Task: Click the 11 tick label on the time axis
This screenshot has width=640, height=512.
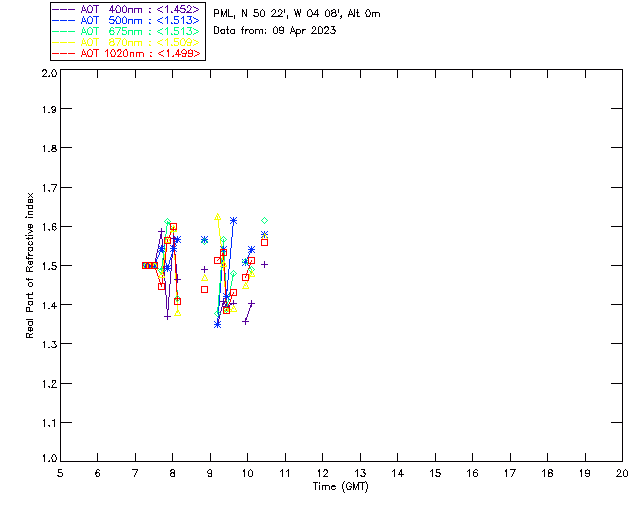Action: pyautogui.click(x=285, y=473)
